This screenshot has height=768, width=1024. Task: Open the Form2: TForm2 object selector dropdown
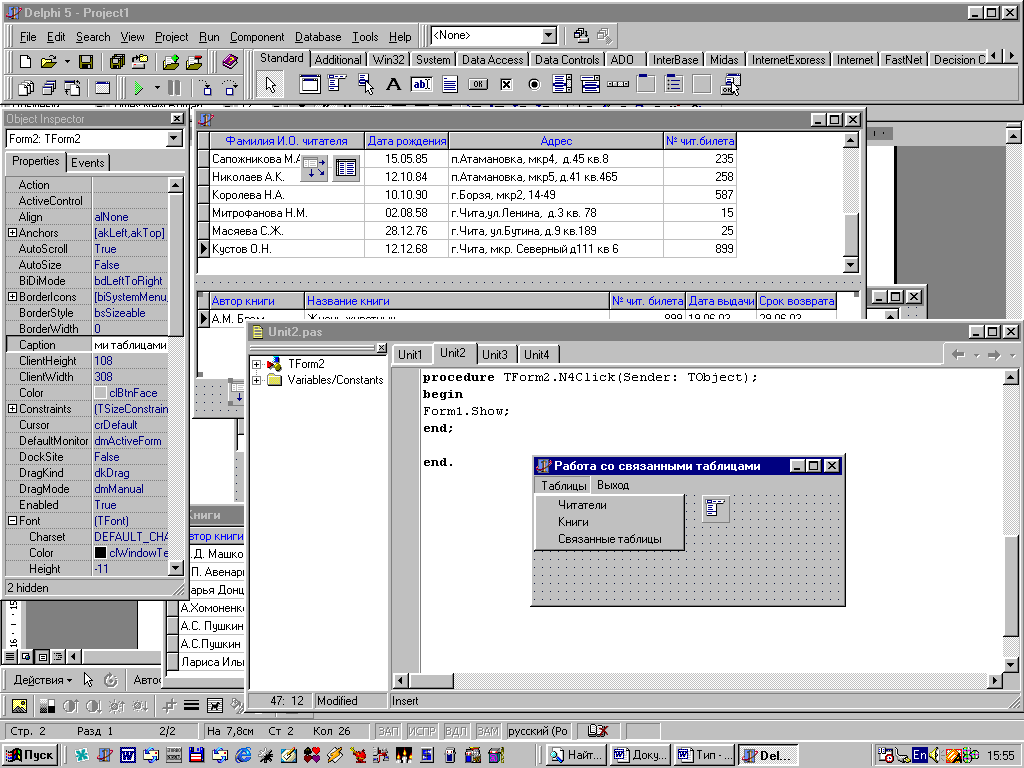[174, 138]
